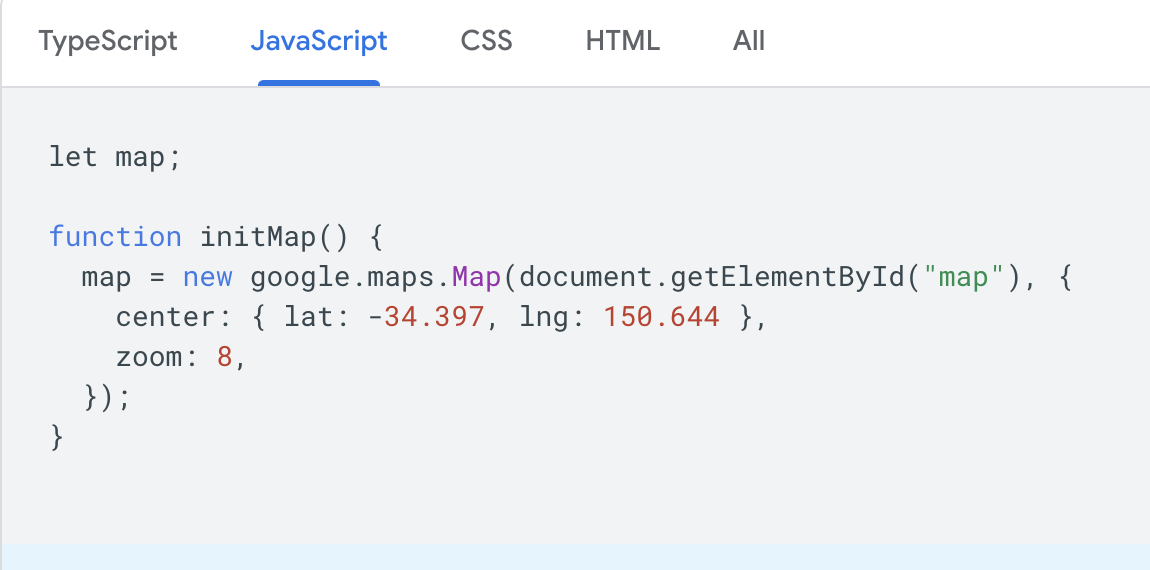Screen dimensions: 1150x570
Task: Switch to the TypeScript tab
Action: coord(108,41)
